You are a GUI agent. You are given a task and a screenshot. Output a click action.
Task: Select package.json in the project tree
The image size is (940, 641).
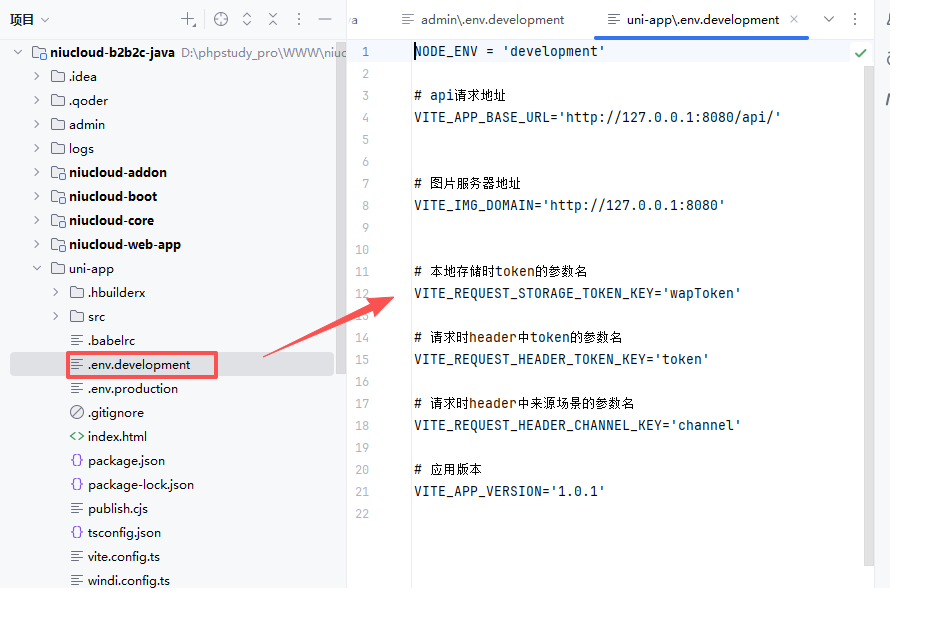tap(126, 460)
